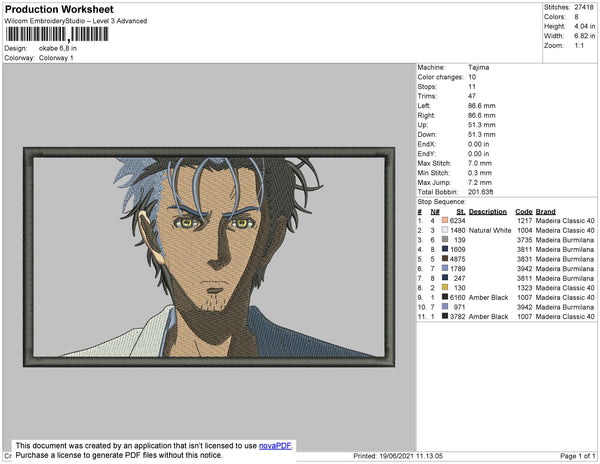Pick the dark navy swatch for stitch 247

point(445,278)
